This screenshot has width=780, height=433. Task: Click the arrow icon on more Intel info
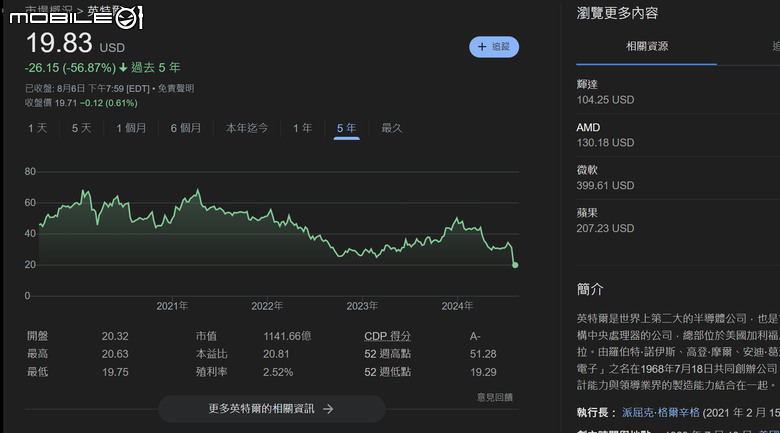(x=328, y=409)
